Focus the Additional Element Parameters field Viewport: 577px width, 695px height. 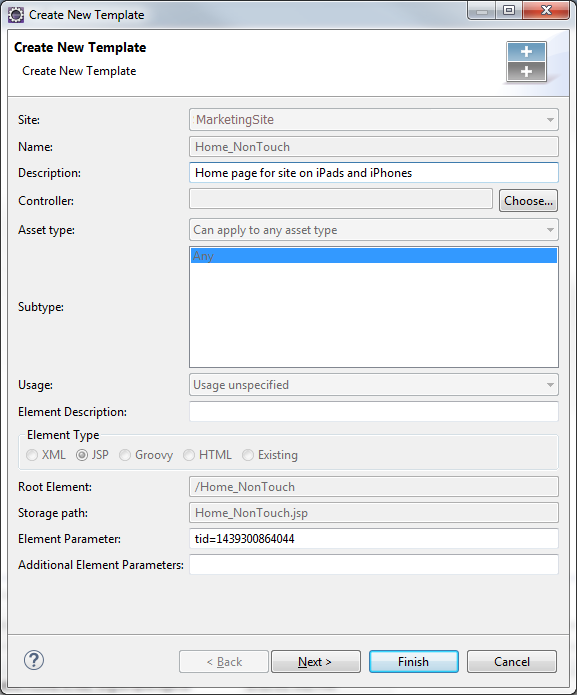(x=374, y=565)
